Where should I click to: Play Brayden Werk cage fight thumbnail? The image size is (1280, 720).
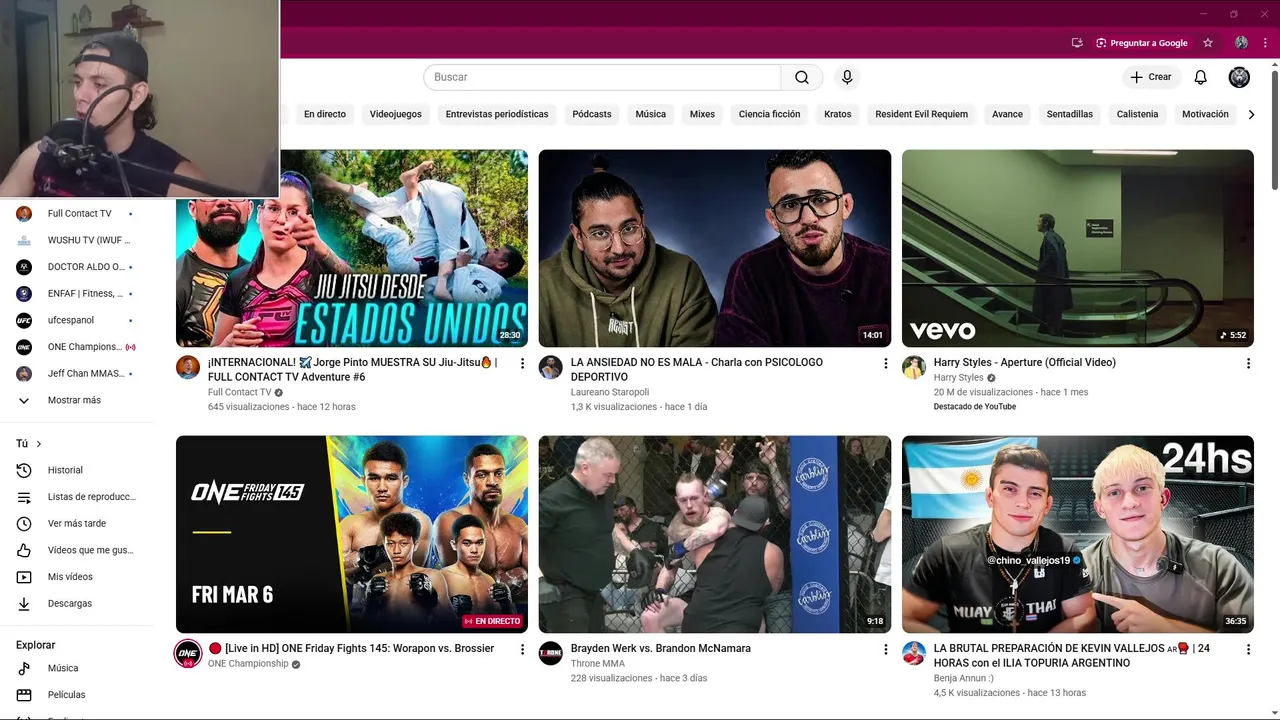(x=714, y=534)
